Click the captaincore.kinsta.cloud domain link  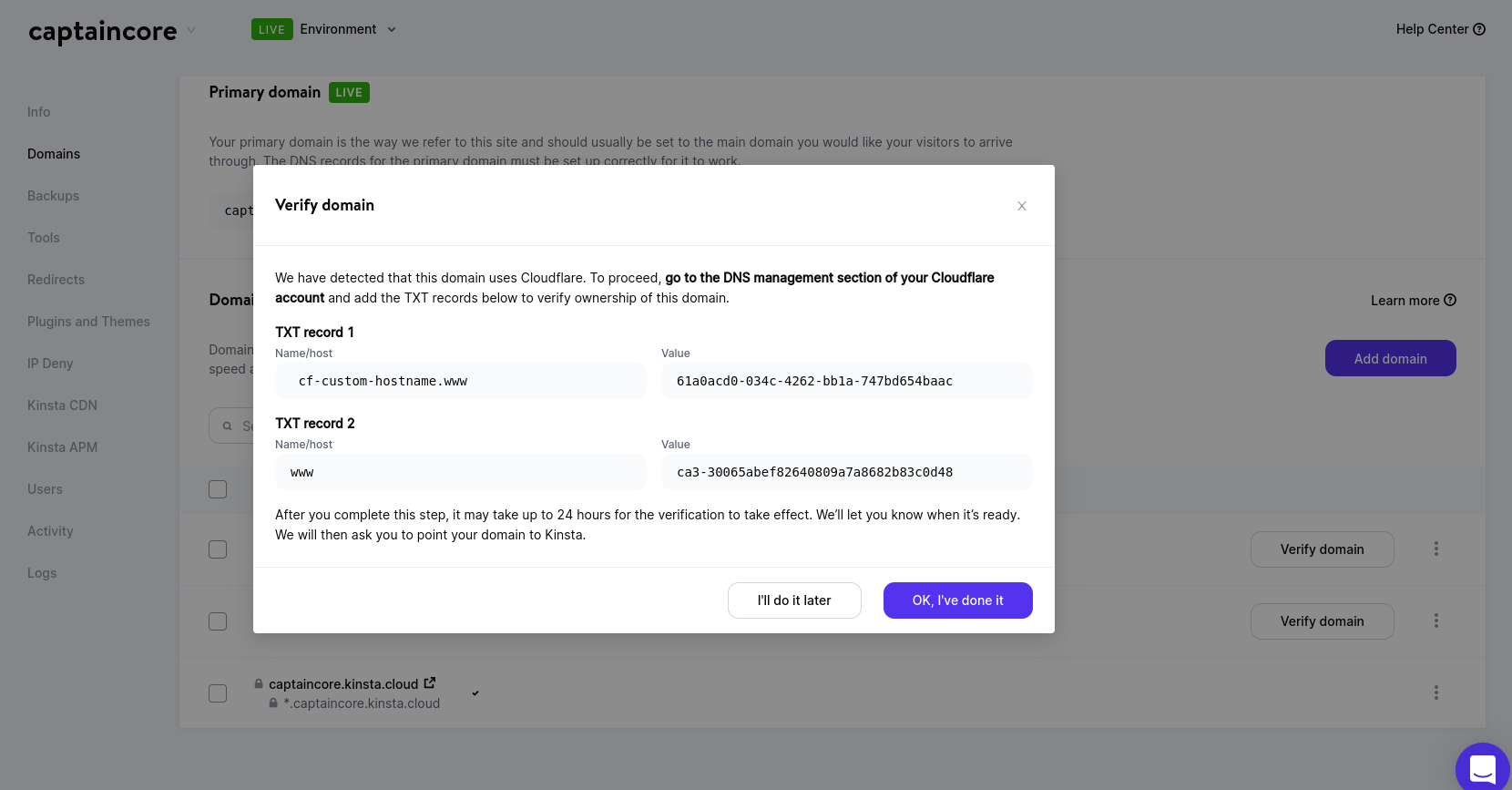[343, 684]
